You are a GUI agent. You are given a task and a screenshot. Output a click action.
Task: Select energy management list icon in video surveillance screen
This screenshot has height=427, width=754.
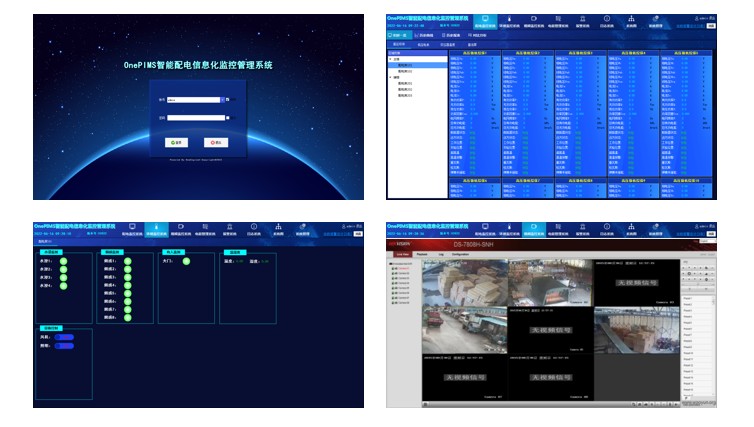tap(558, 226)
